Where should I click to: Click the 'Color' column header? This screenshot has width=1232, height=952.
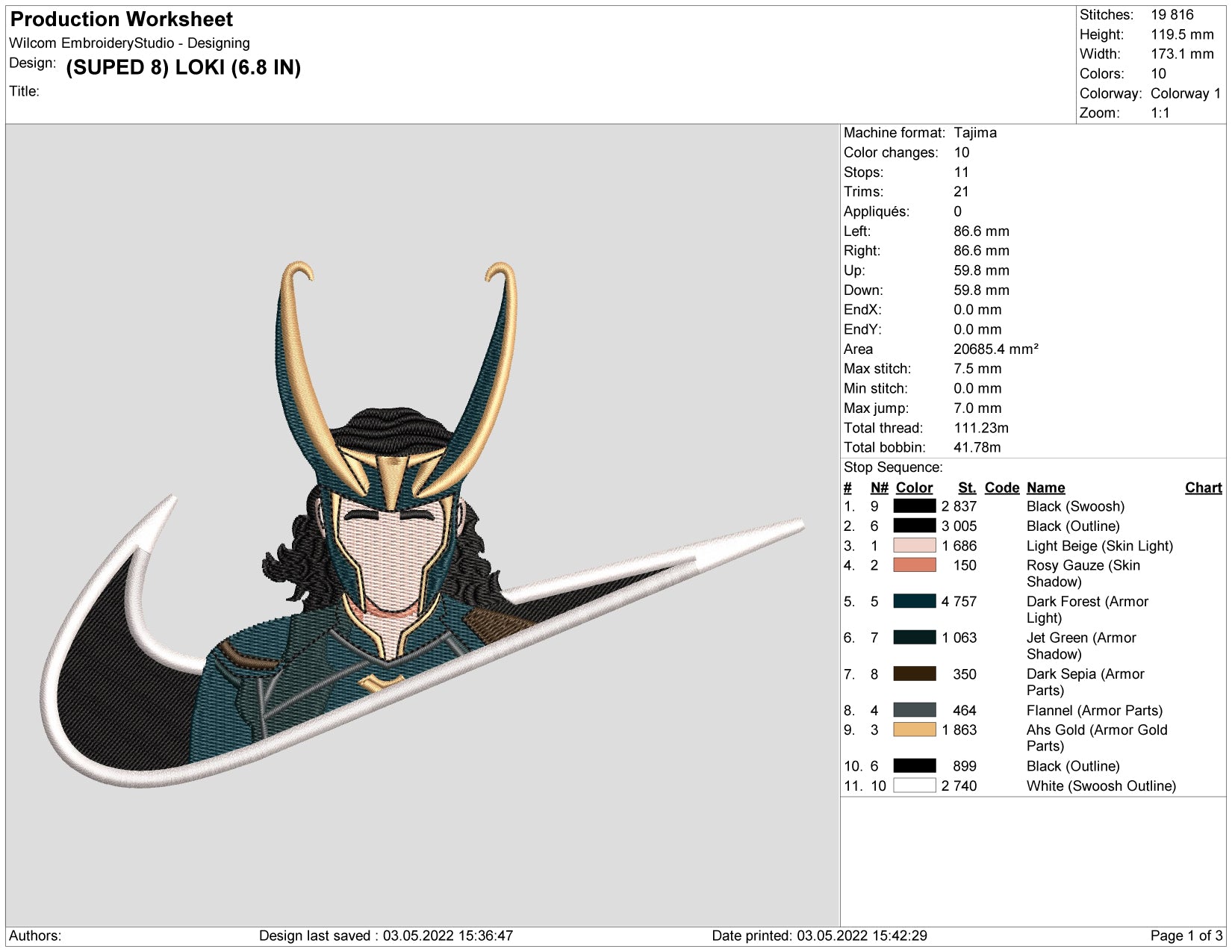[x=914, y=488]
